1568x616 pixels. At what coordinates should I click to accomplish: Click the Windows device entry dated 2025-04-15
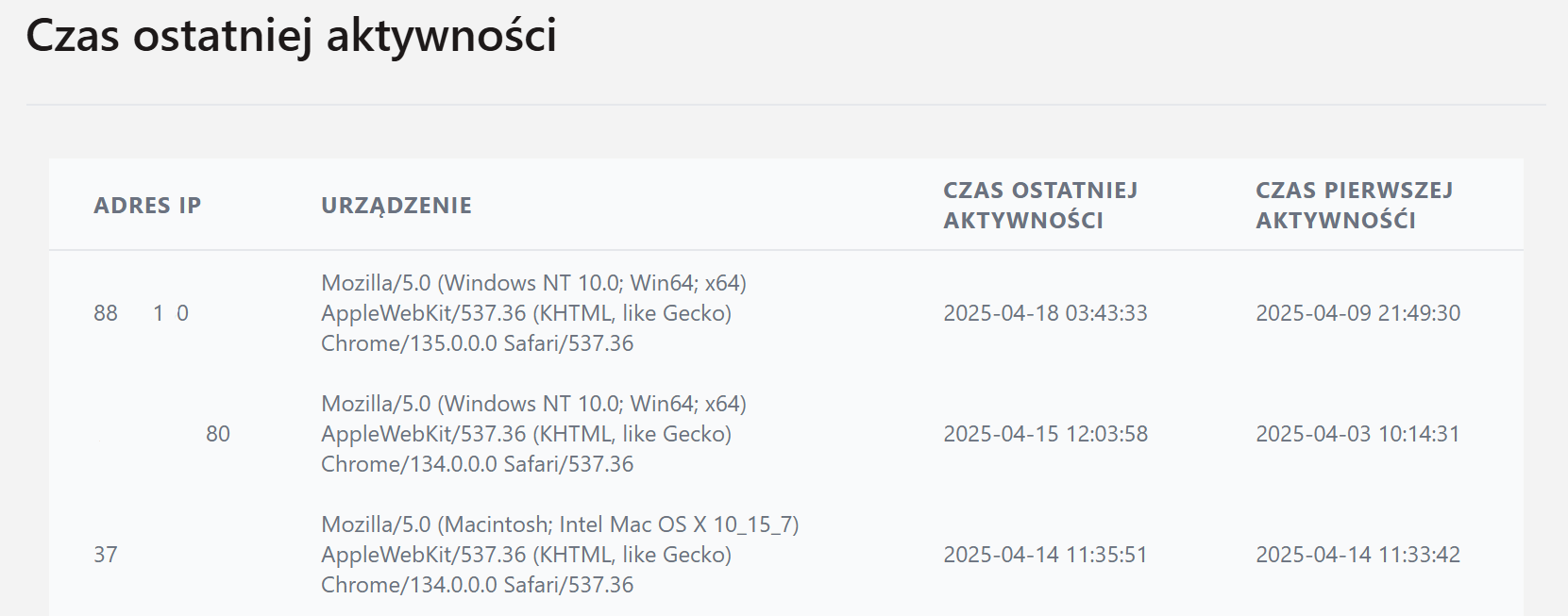pyautogui.click(x=533, y=434)
